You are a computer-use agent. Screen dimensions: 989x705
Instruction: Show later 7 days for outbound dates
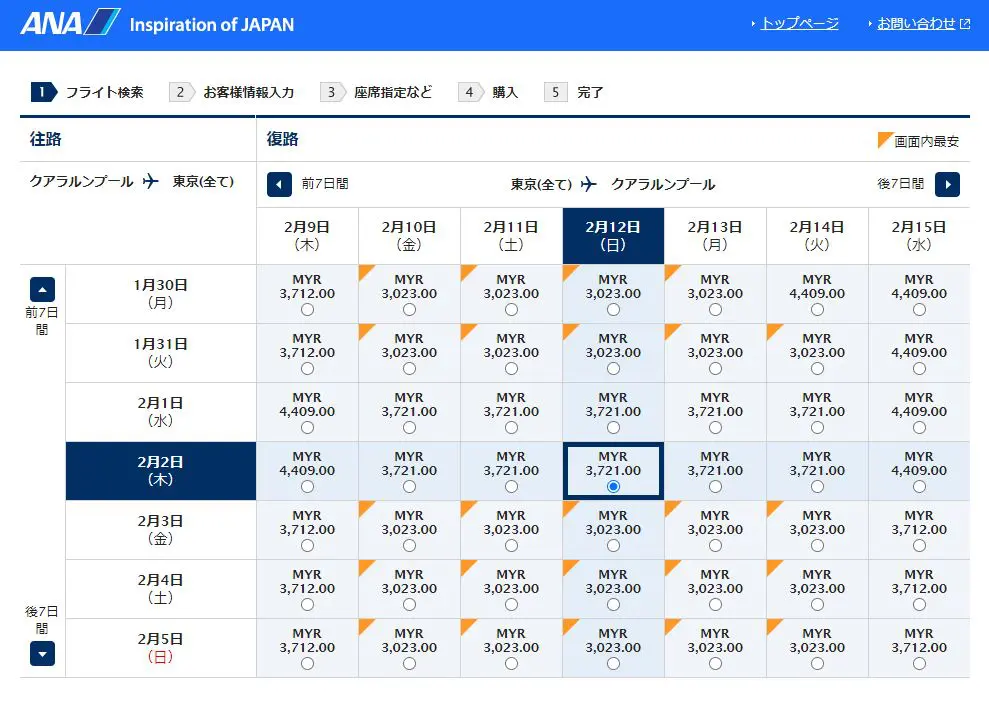(x=42, y=654)
